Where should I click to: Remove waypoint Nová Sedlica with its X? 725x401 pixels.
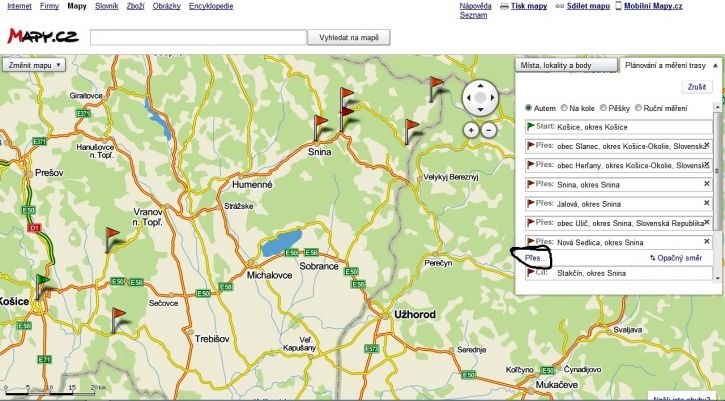click(707, 241)
